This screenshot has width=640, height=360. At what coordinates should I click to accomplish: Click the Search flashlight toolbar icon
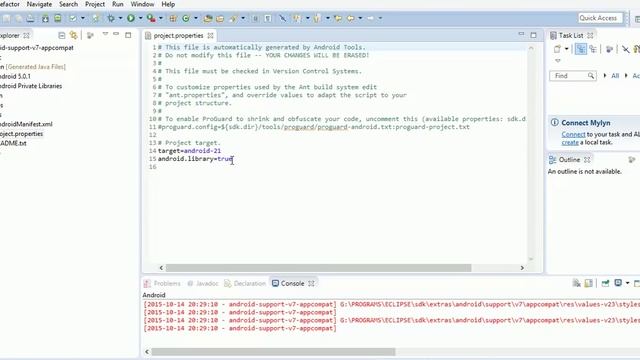233,18
